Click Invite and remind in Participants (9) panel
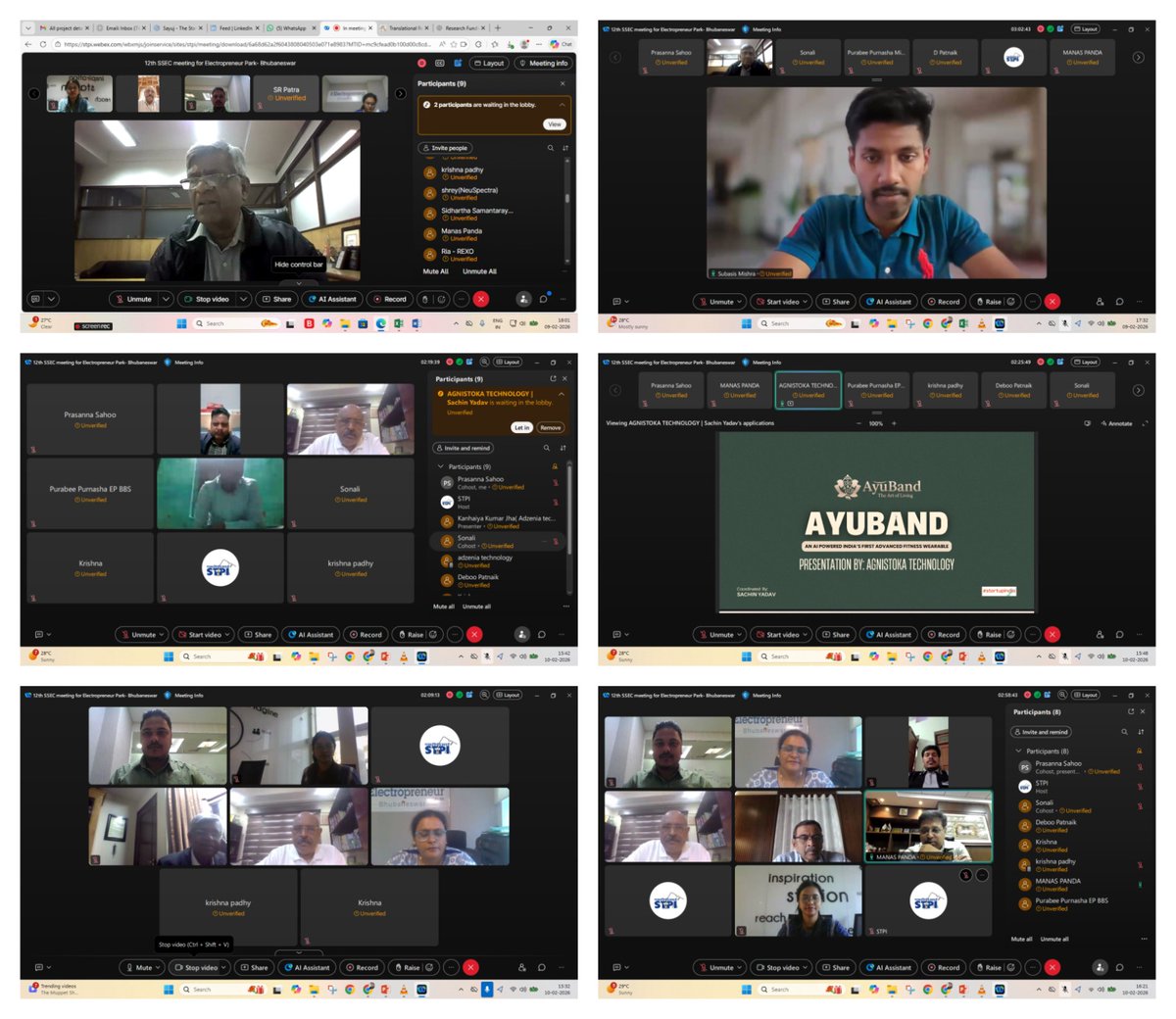Image resolution: width=1176 pixels, height=1019 pixels. click(463, 448)
